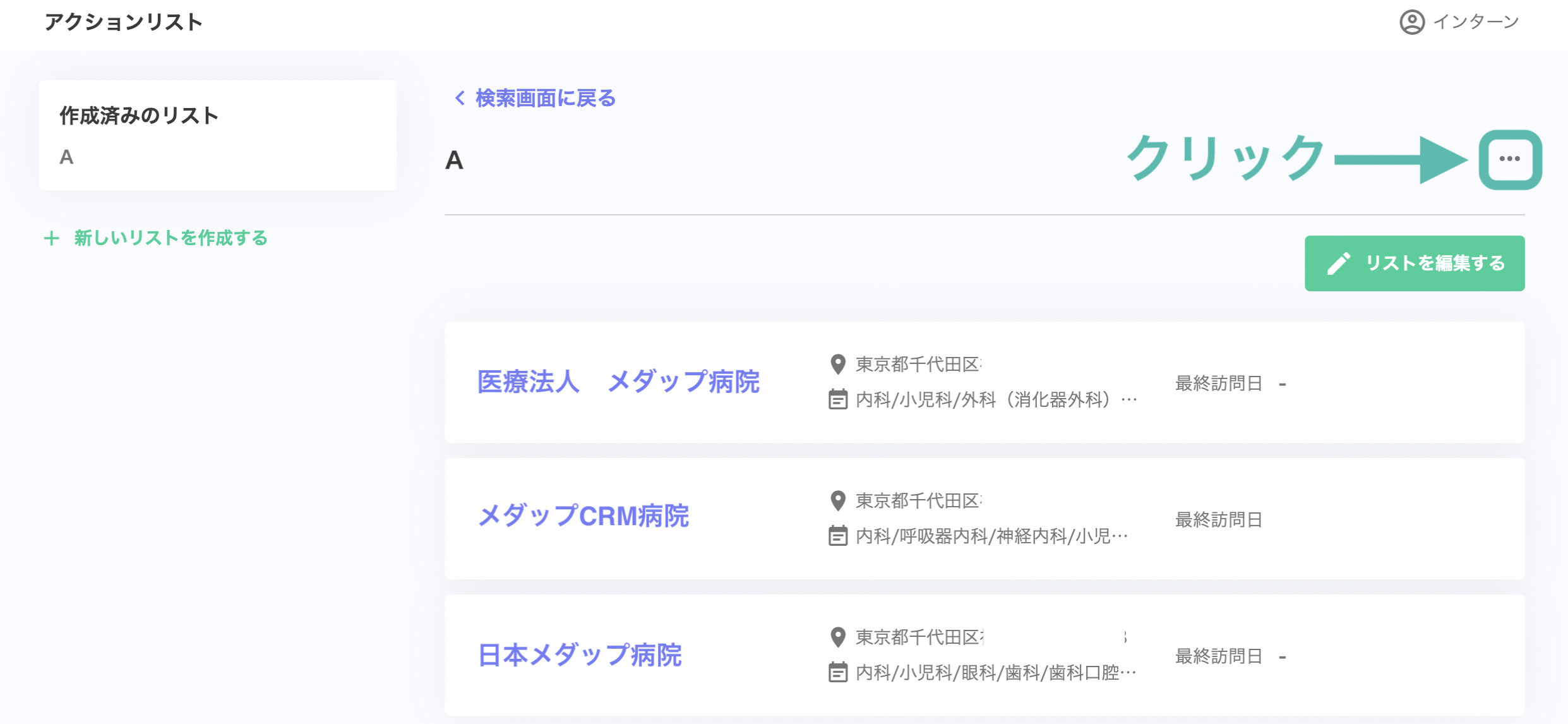Open 医療法人 メダップ病院 hospital link

(618, 382)
